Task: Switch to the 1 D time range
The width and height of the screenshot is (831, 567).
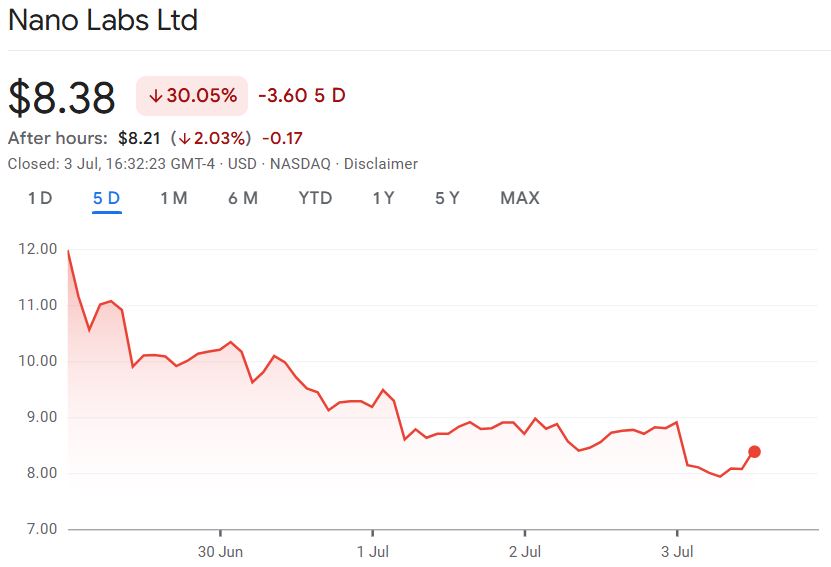Action: [x=39, y=198]
